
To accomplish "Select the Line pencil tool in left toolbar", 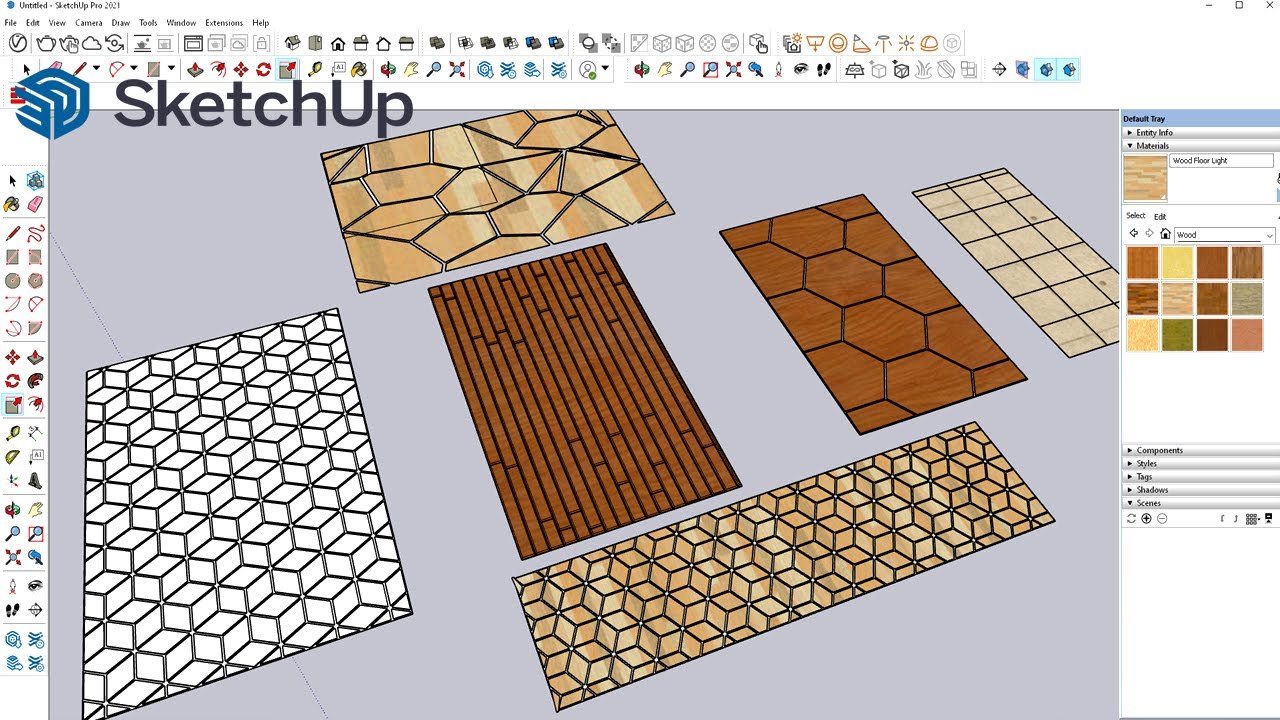I will [x=13, y=233].
